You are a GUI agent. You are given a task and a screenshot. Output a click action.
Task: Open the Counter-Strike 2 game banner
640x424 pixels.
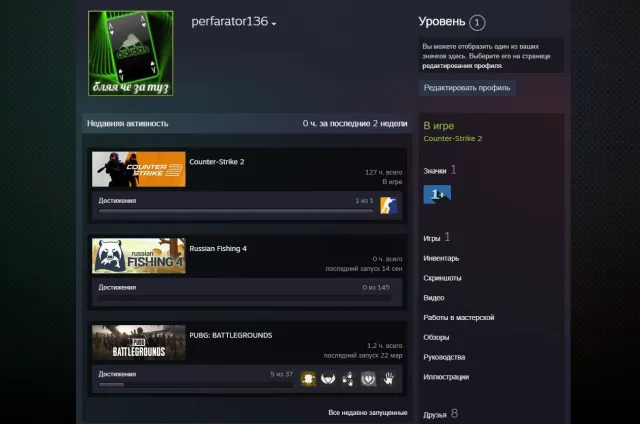point(139,169)
